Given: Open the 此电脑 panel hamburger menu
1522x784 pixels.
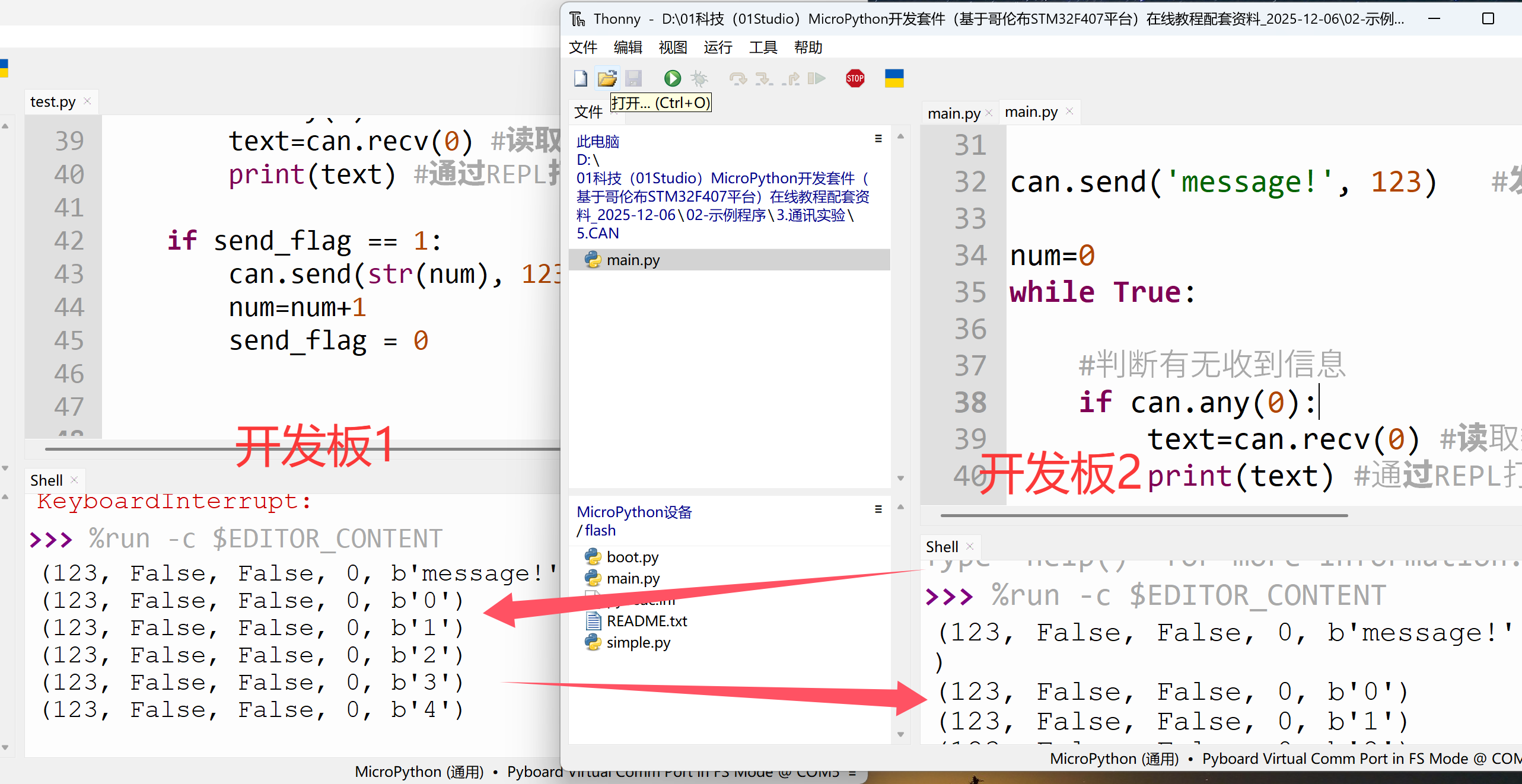Looking at the screenshot, I should (878, 139).
